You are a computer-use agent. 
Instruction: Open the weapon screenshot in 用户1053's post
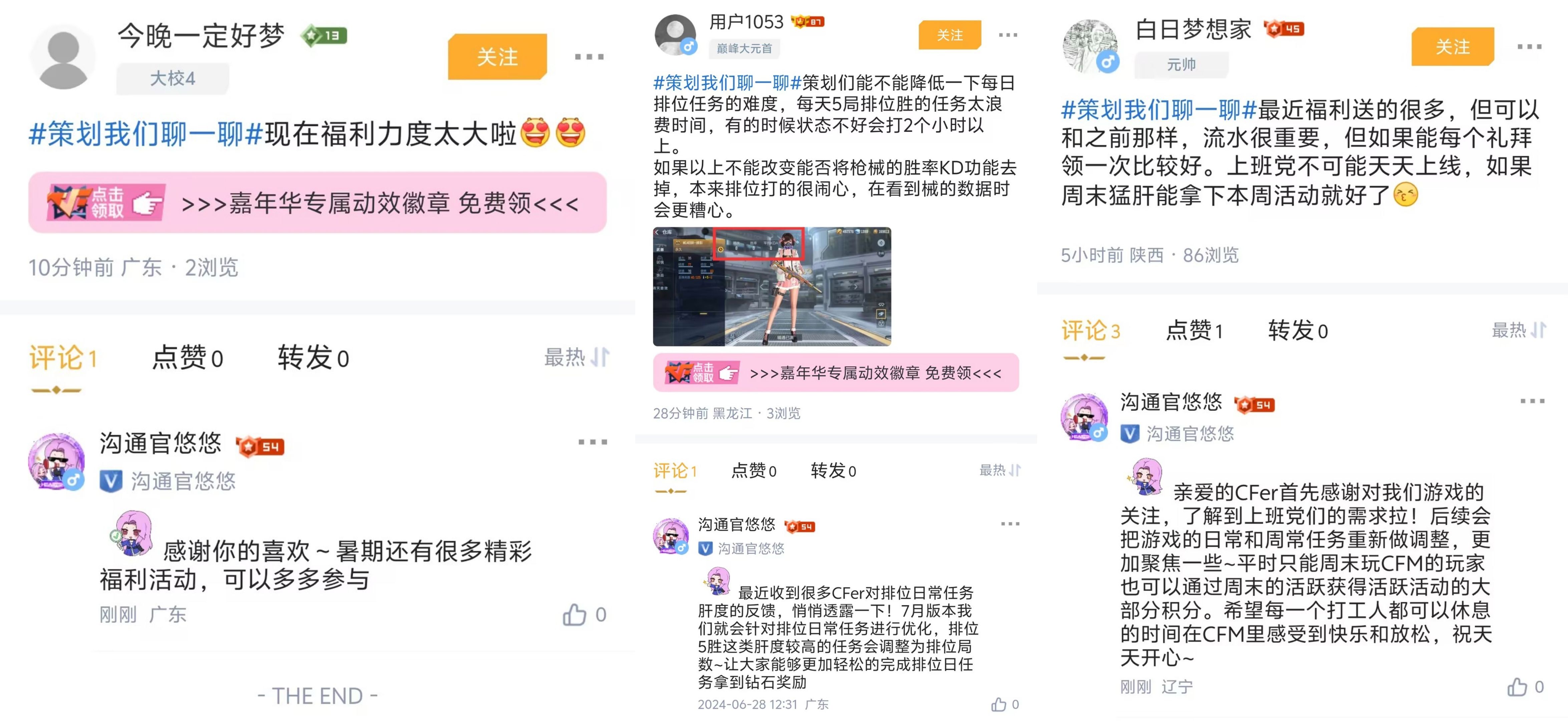click(772, 287)
